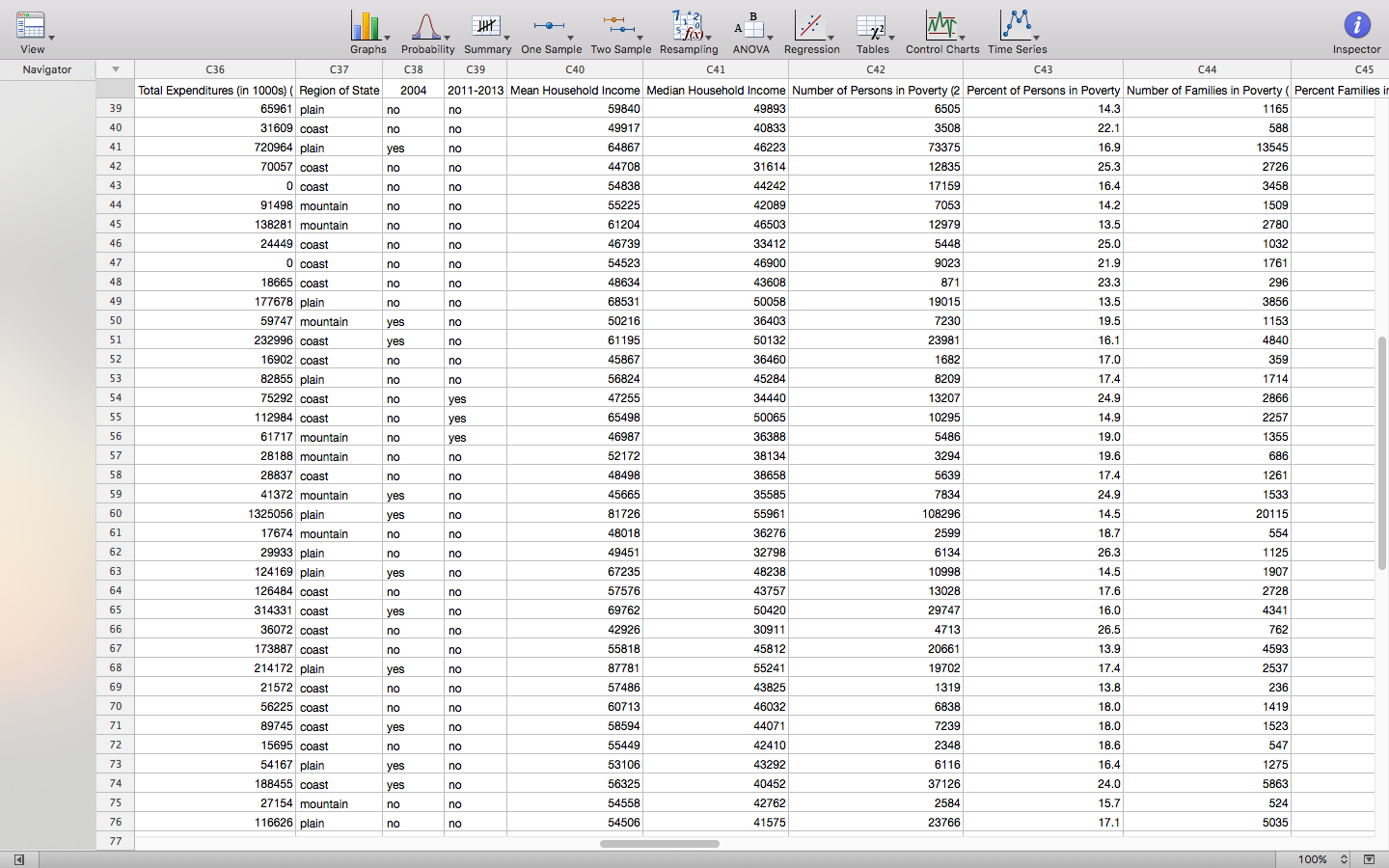
Task: Open the Probability distribution tool
Action: point(427,32)
